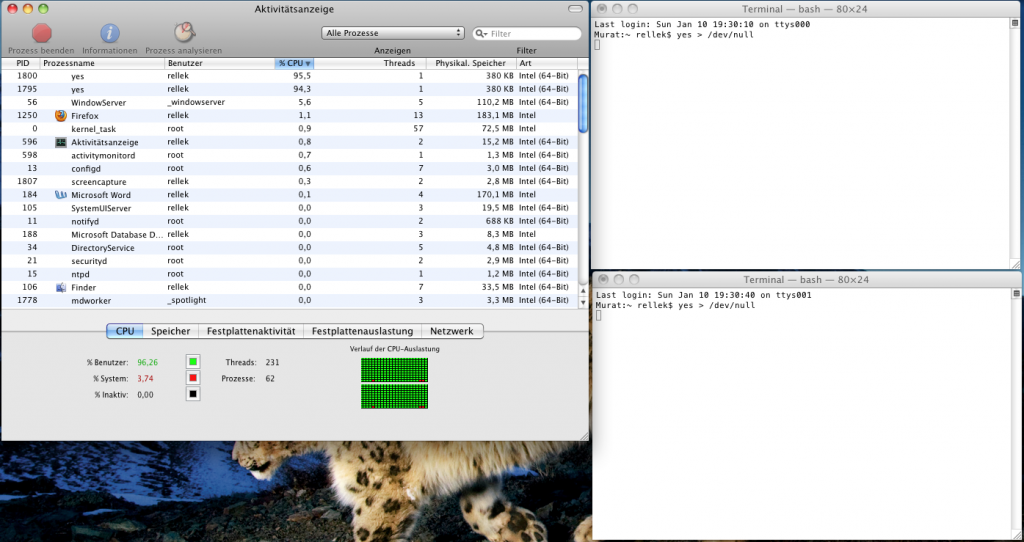The image size is (1024, 542).
Task: Click the Finder process icon
Action: 61,287
